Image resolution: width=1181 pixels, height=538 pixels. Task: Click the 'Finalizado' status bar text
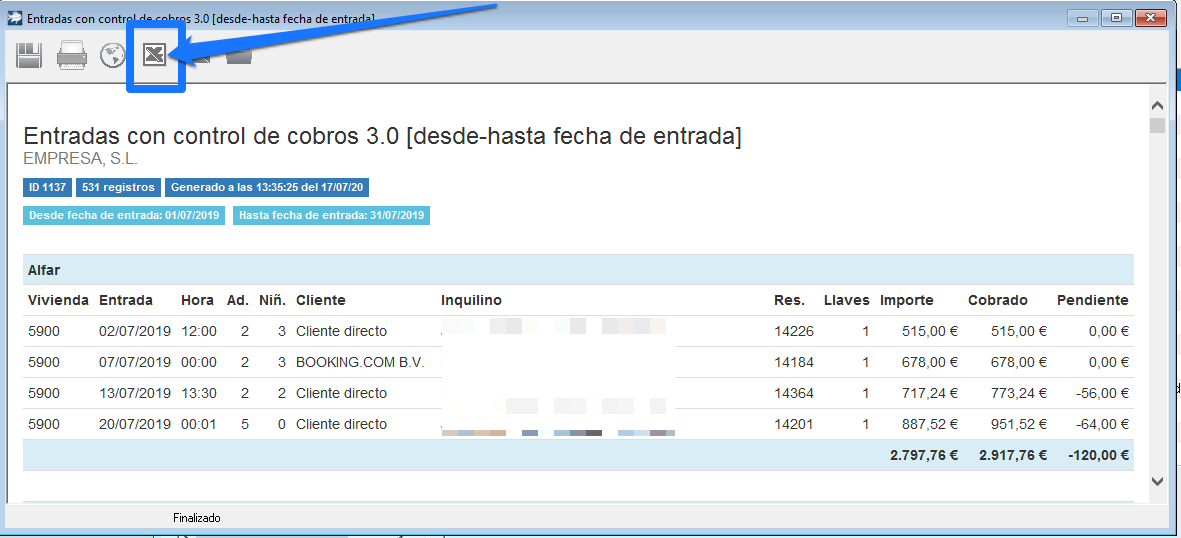click(x=197, y=518)
